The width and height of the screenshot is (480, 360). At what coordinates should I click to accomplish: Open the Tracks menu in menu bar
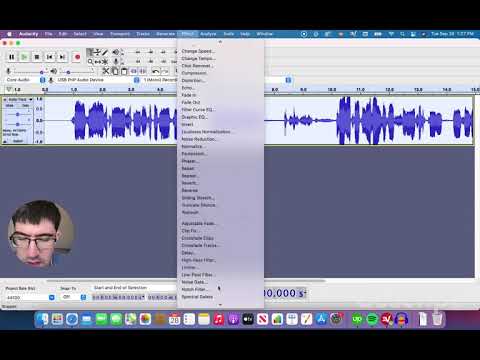coord(143,34)
